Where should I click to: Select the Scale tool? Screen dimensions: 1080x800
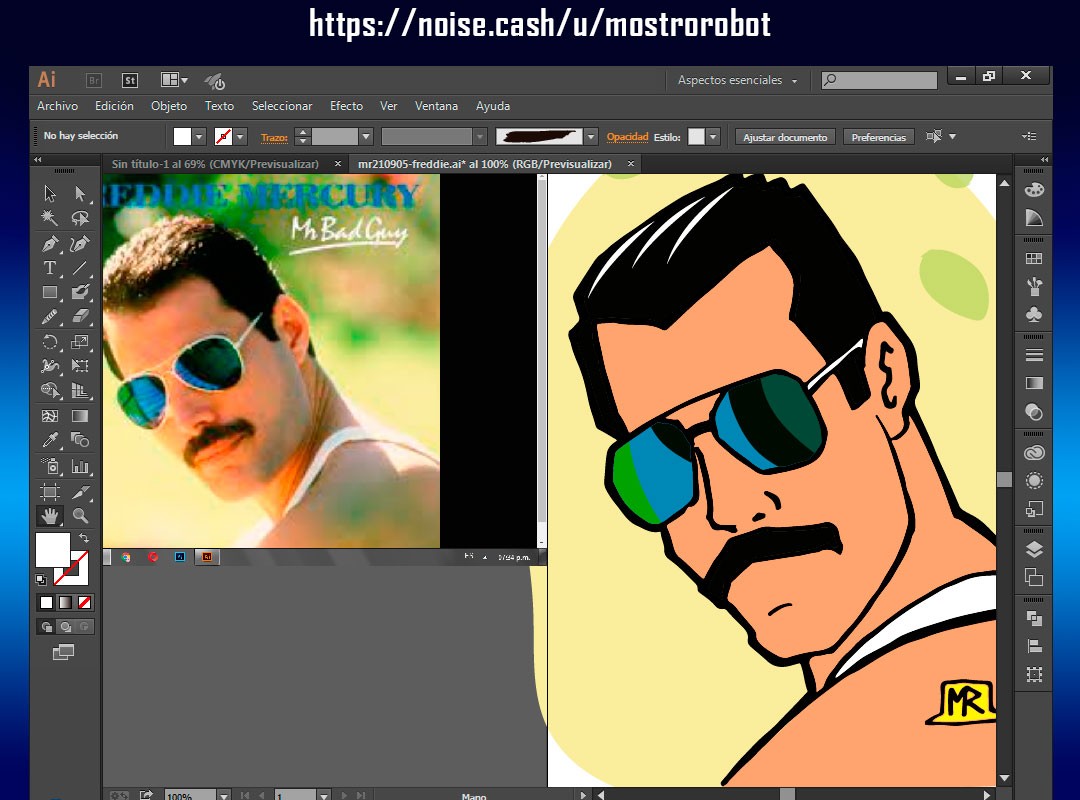[80, 342]
